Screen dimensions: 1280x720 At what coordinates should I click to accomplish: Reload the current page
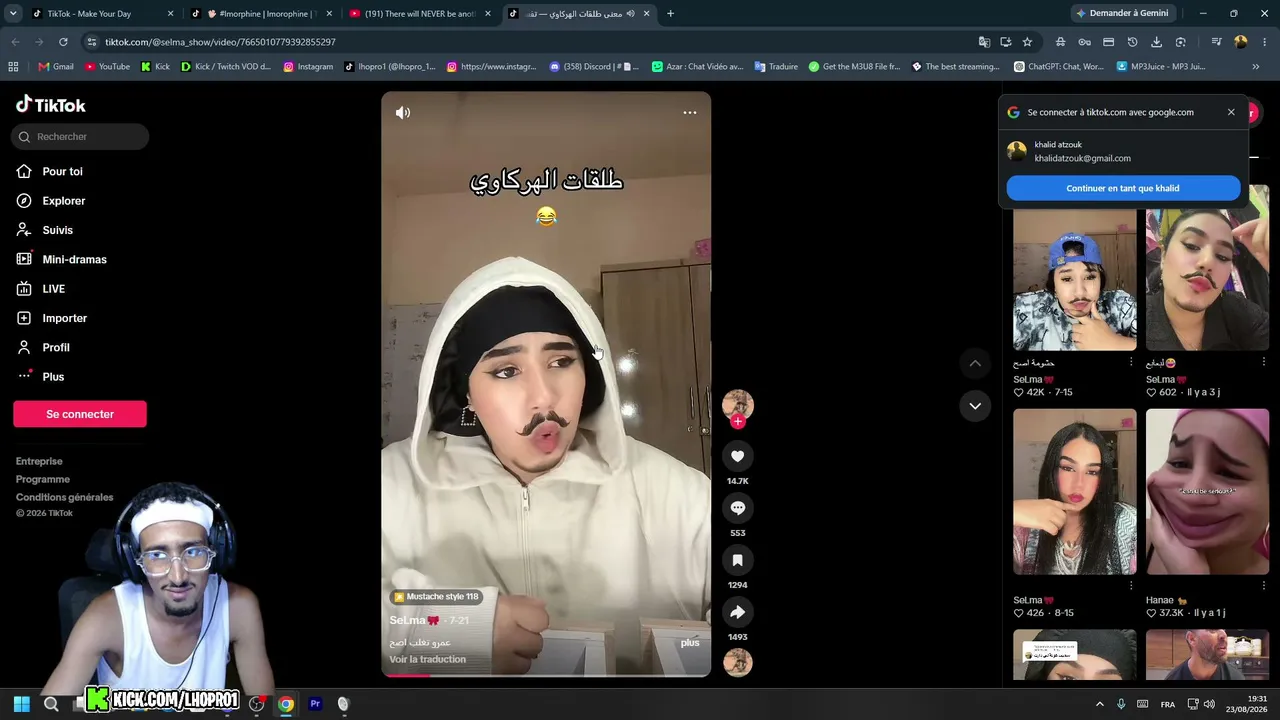(x=63, y=42)
